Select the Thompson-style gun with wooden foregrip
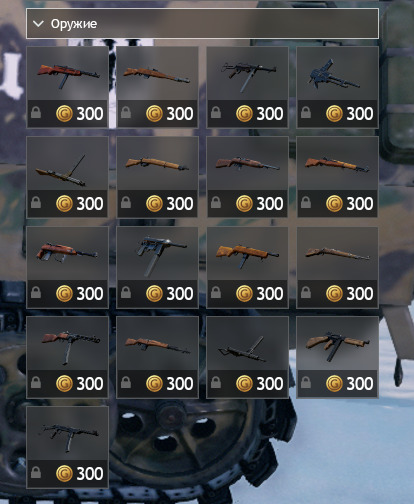Image resolution: width=414 pixels, height=504 pixels. (337, 357)
